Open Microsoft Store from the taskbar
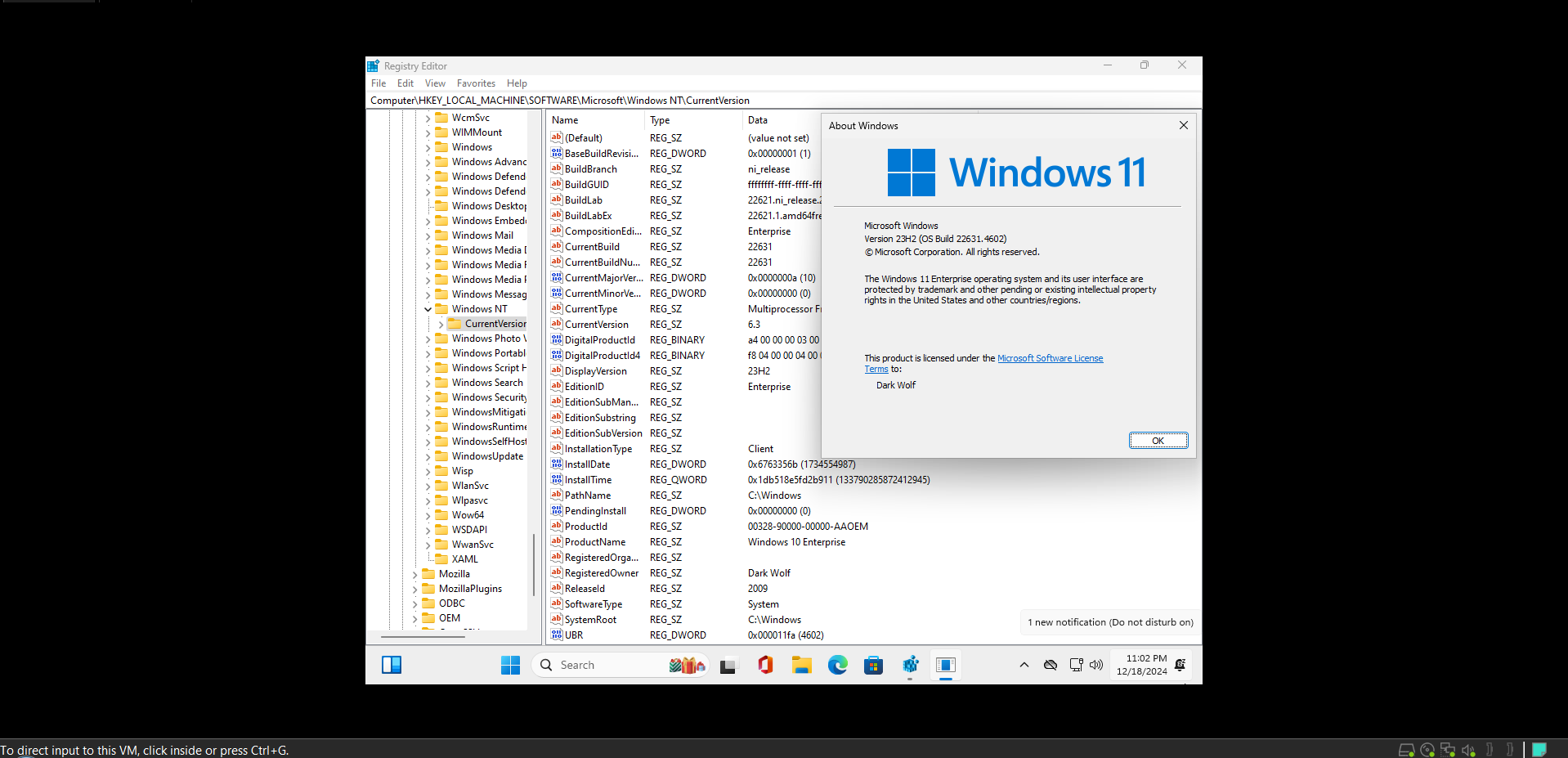The height and width of the screenshot is (758, 1568). point(873,665)
